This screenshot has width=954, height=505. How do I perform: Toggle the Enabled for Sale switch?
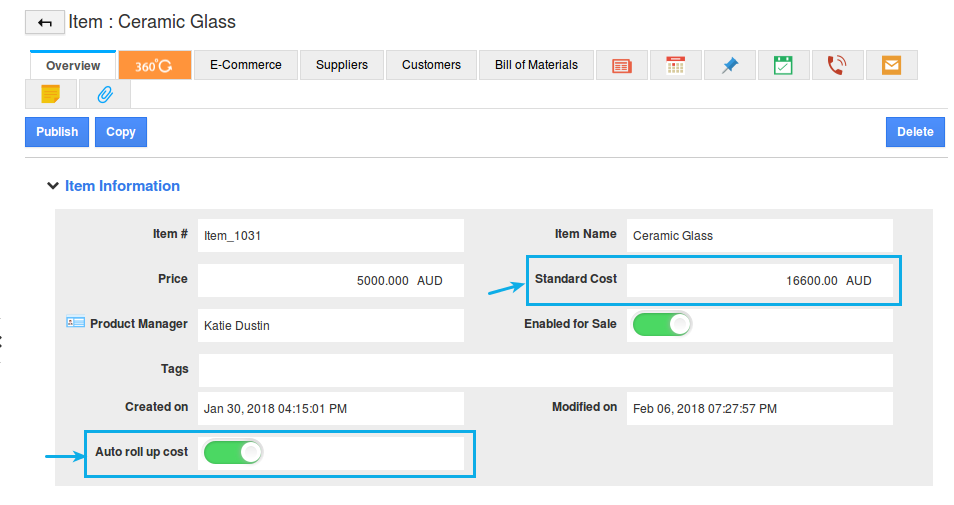click(661, 324)
